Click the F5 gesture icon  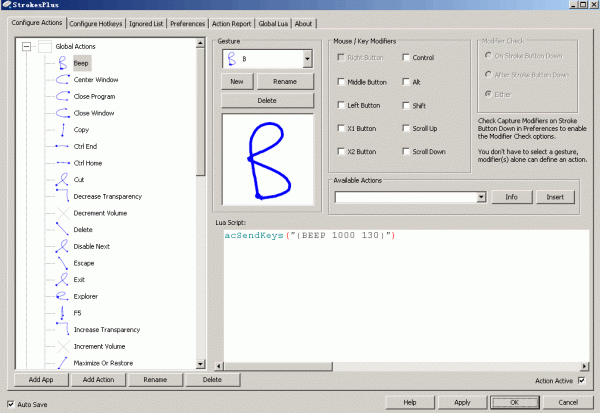62,313
